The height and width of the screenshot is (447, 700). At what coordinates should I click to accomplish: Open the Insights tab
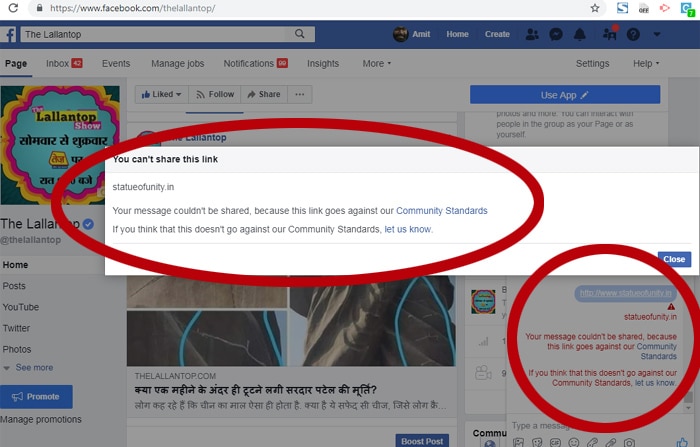tap(323, 63)
